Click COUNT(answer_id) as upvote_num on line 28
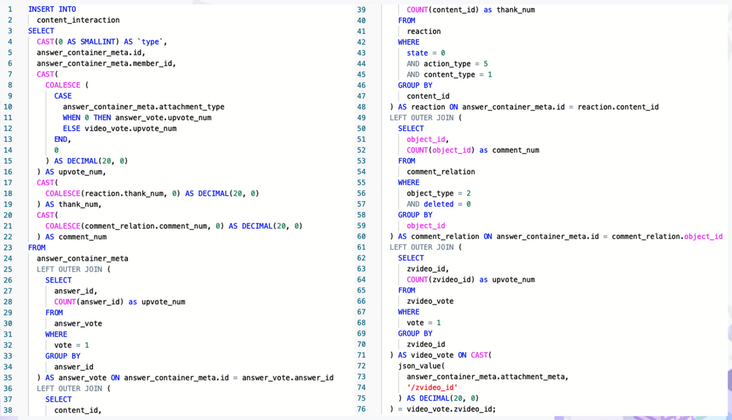732x420 pixels. tap(120, 301)
